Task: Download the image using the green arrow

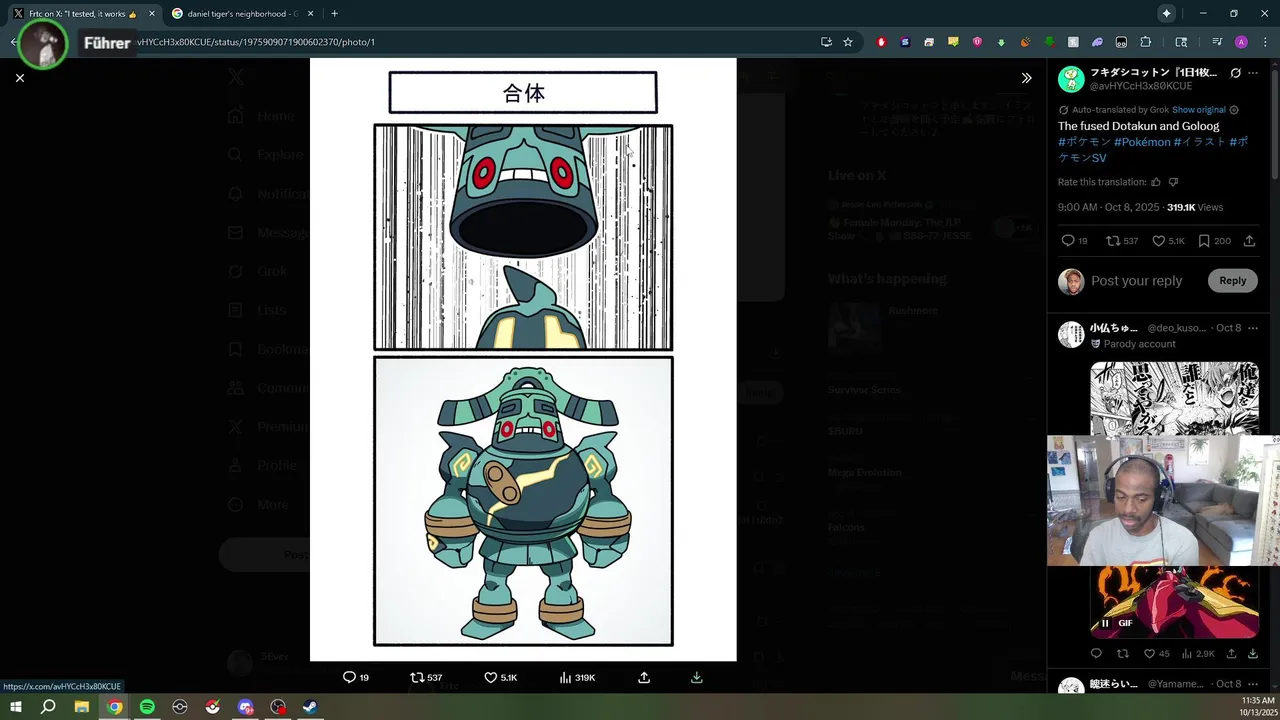Action: coord(697,677)
